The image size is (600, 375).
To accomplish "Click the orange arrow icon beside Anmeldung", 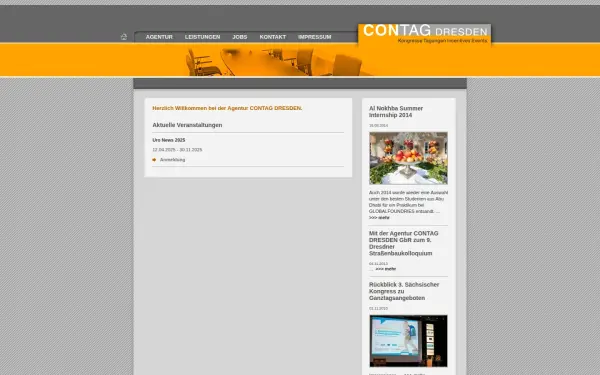I will [x=154, y=160].
